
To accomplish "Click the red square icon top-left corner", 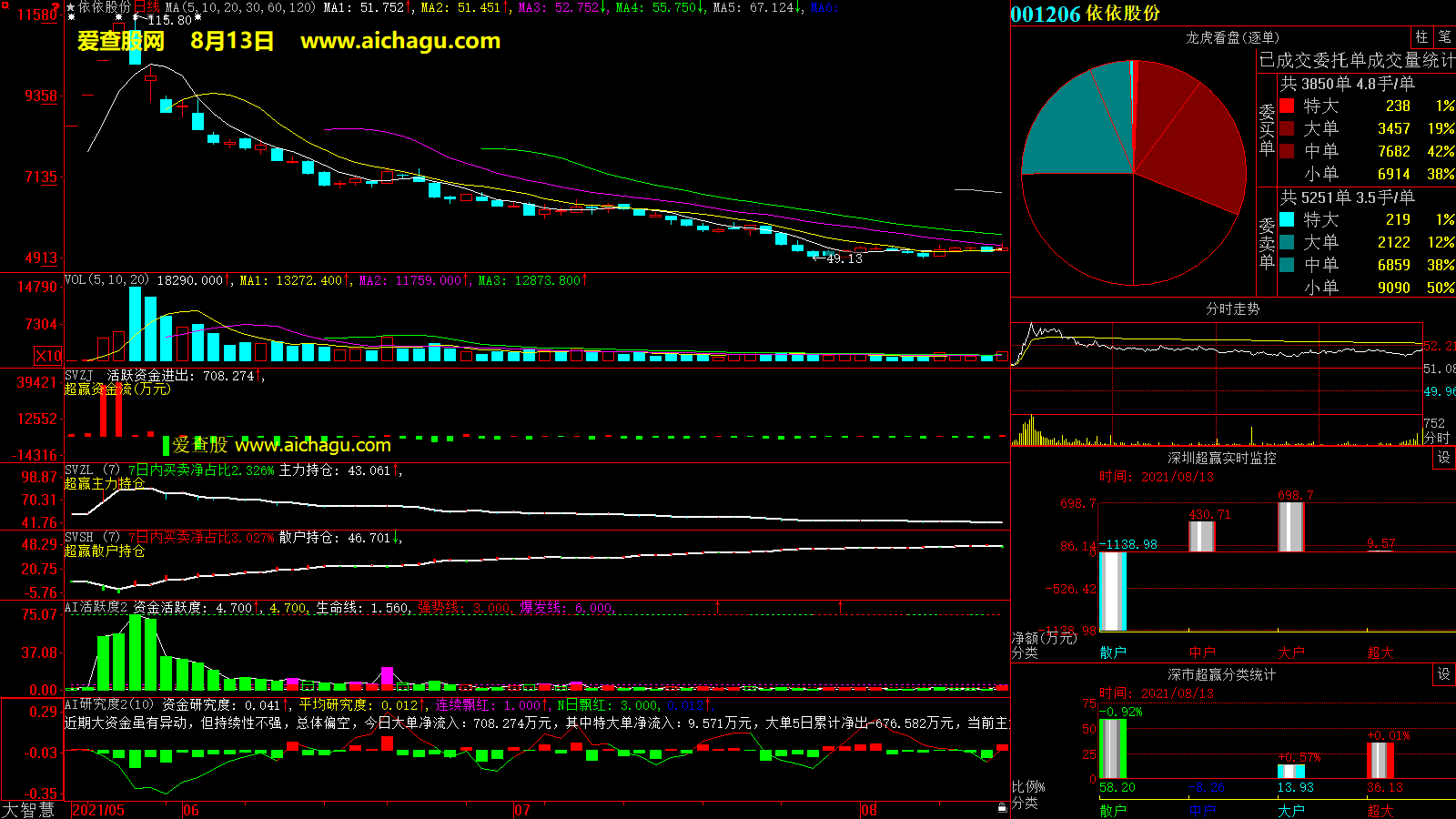I will point(5,5).
